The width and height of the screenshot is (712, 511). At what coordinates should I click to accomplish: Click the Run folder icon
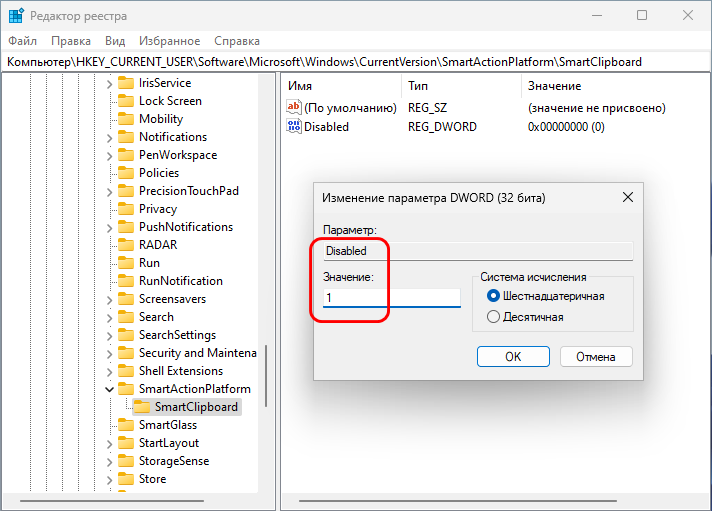pyautogui.click(x=126, y=263)
